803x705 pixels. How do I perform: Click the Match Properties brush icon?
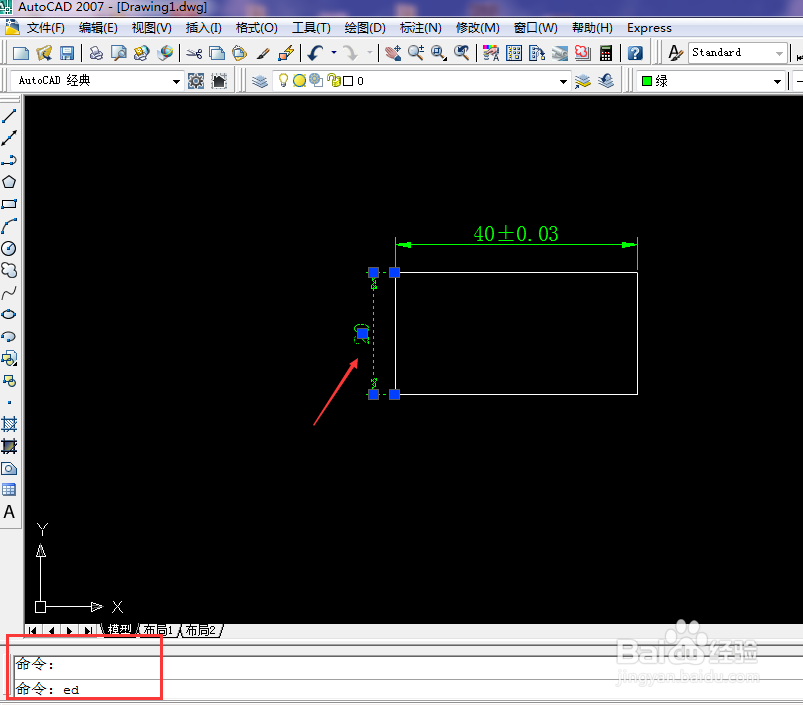coord(263,53)
